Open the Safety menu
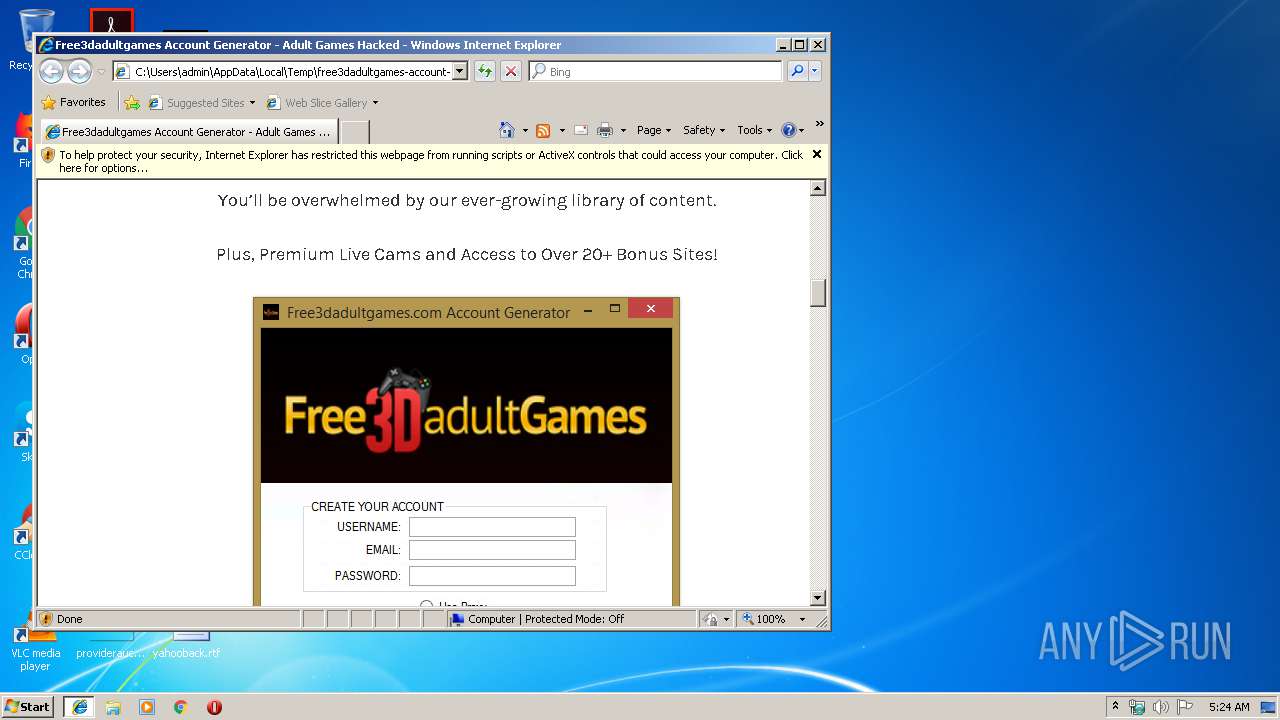This screenshot has height=720, width=1280. click(x=704, y=130)
